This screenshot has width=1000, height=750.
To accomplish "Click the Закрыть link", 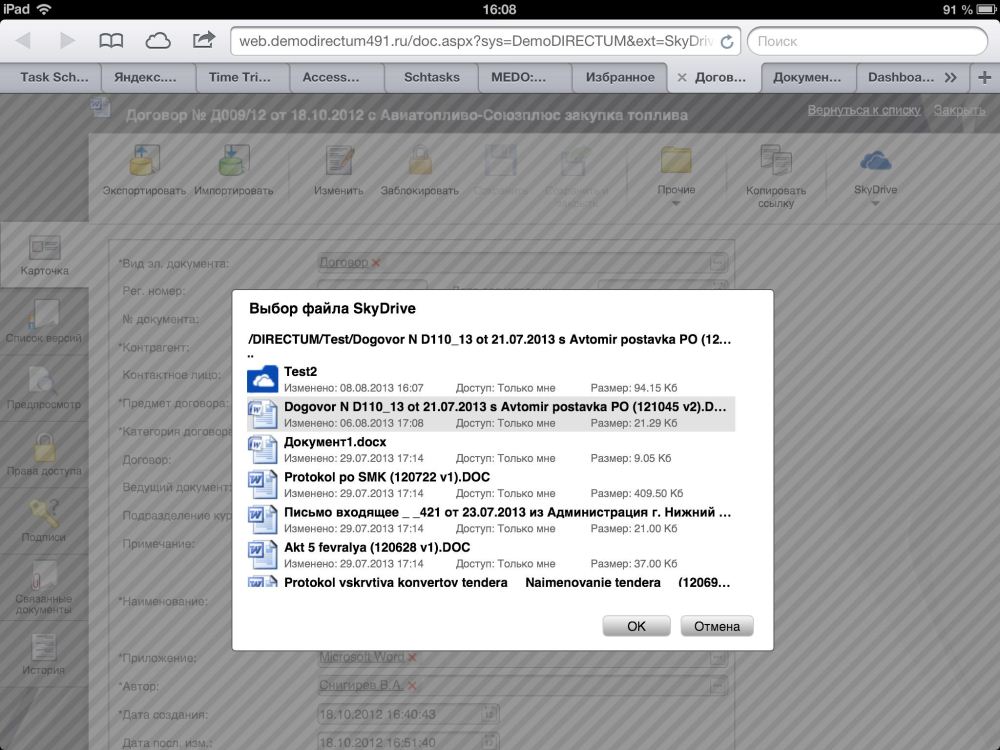I will point(959,110).
